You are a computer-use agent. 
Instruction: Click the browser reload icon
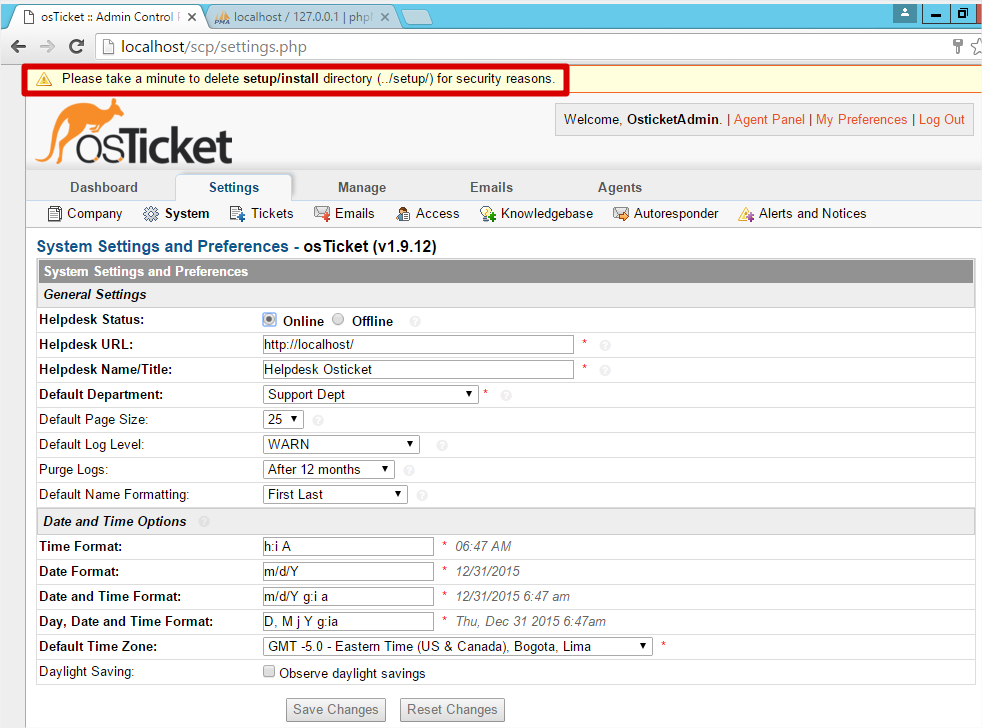76,47
